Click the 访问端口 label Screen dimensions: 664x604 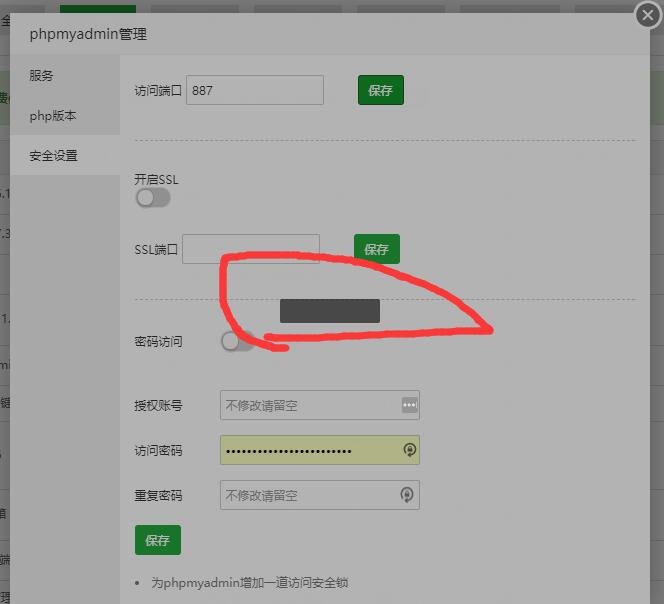pyautogui.click(x=158, y=90)
